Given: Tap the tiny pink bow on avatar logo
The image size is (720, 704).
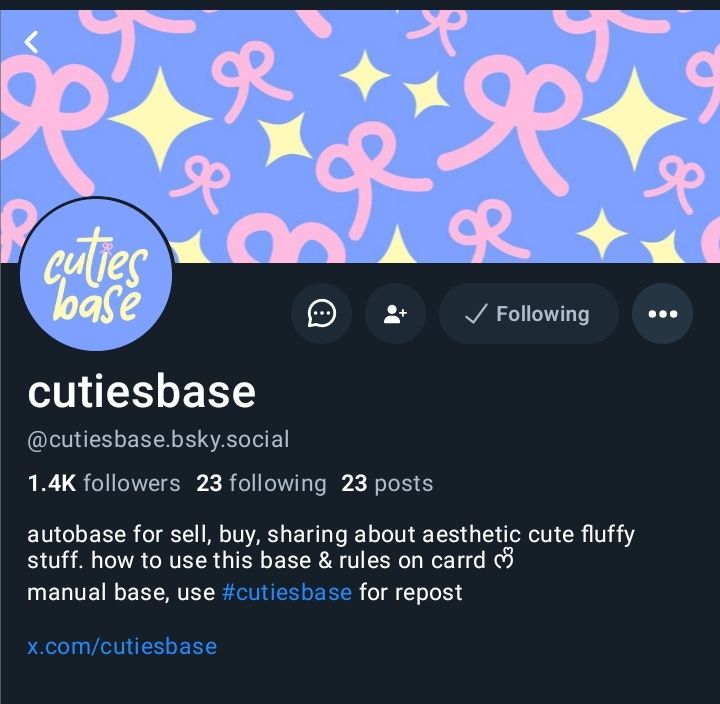Looking at the screenshot, I should [x=107, y=248].
